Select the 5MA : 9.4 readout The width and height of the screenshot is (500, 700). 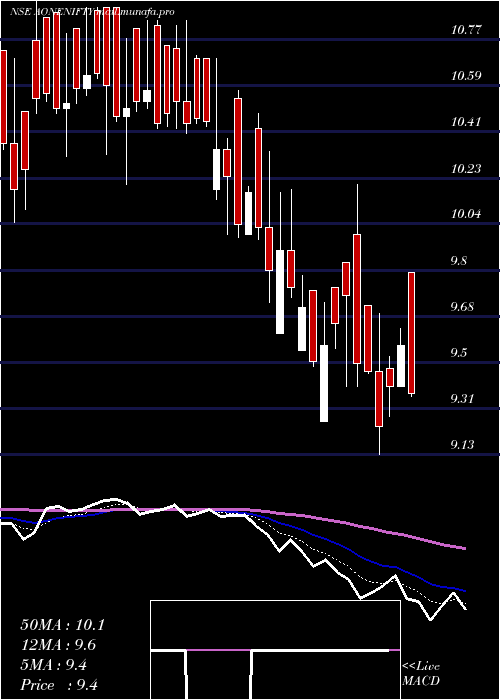click(x=54, y=665)
